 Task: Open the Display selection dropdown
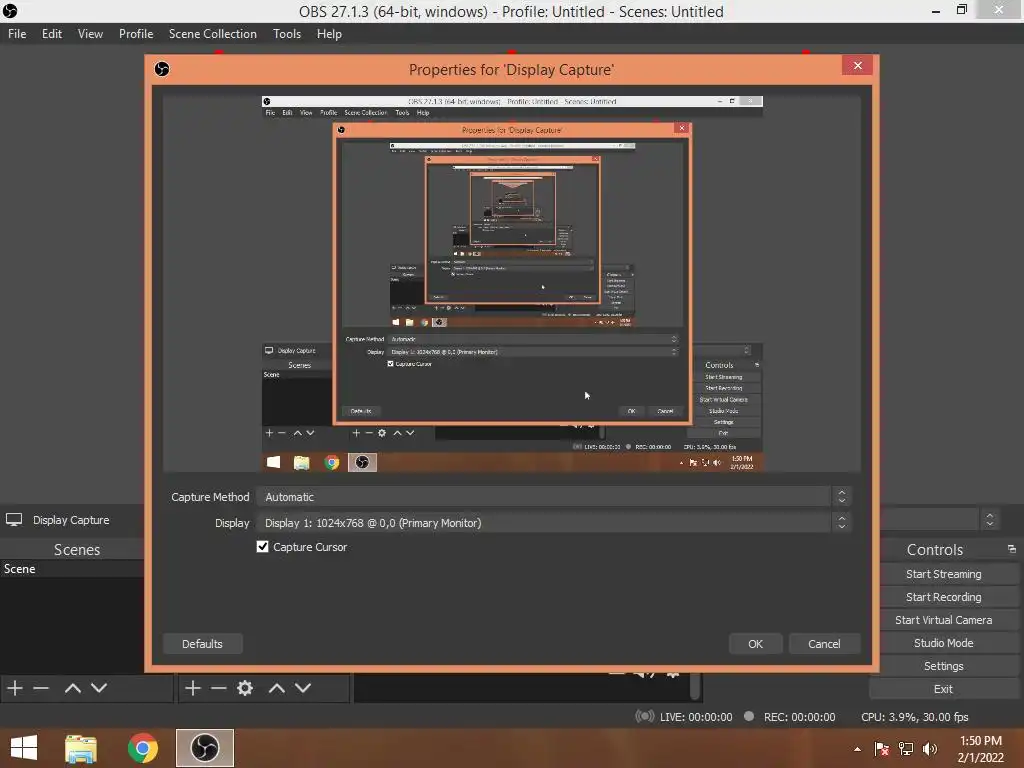click(554, 523)
